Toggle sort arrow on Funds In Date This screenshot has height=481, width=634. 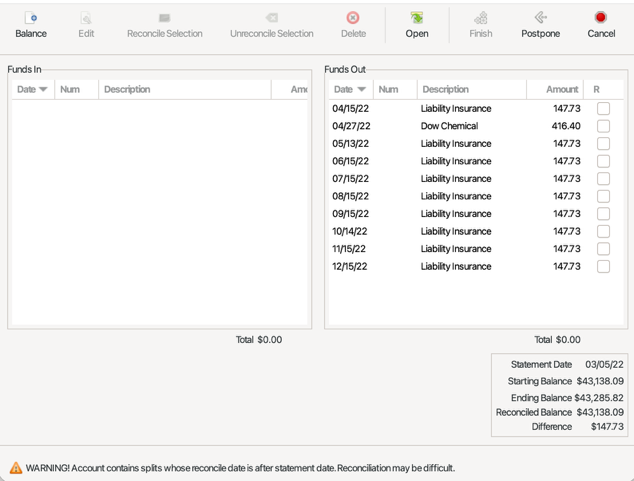point(43,90)
